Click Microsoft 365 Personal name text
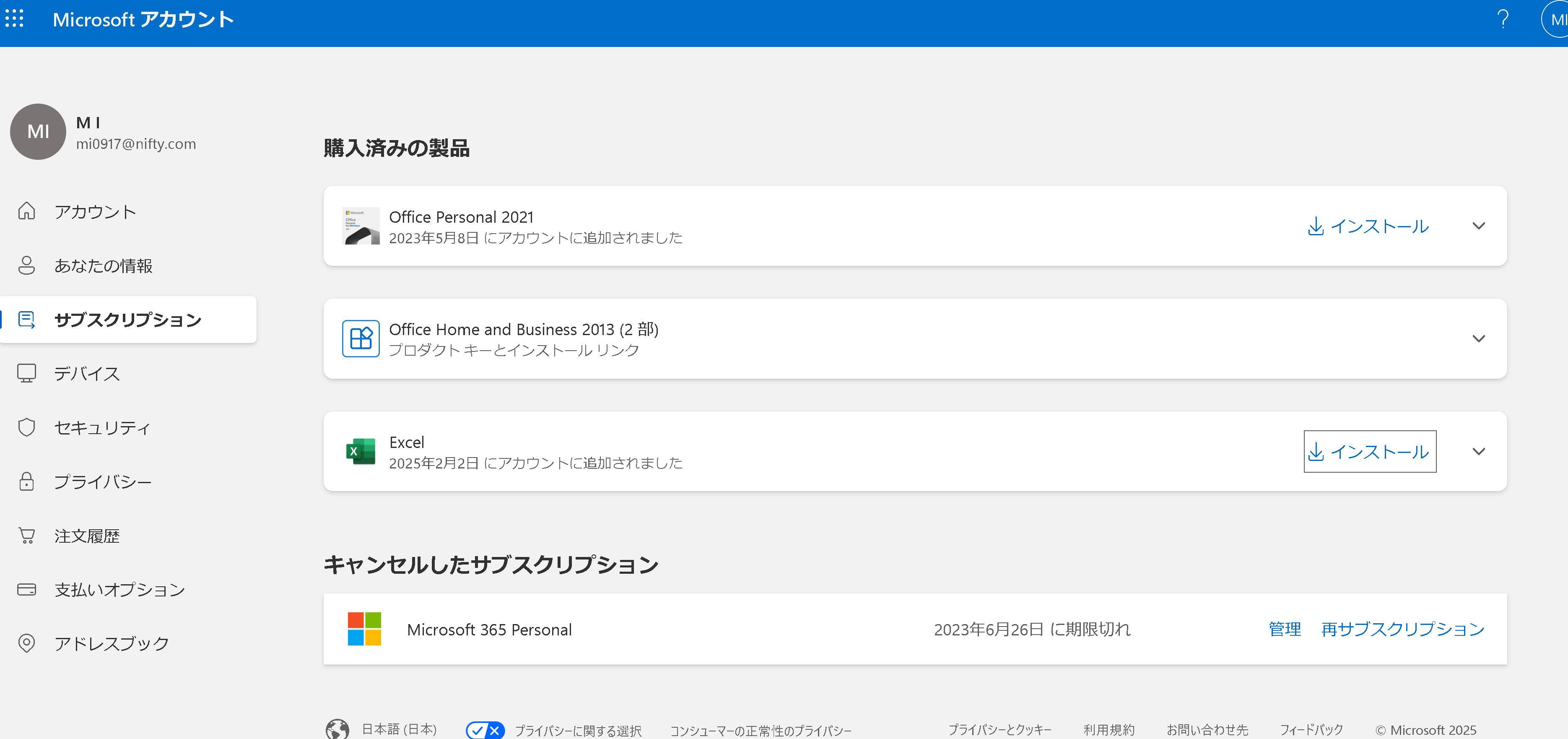Screen dimensions: 1568x739 (x=489, y=630)
